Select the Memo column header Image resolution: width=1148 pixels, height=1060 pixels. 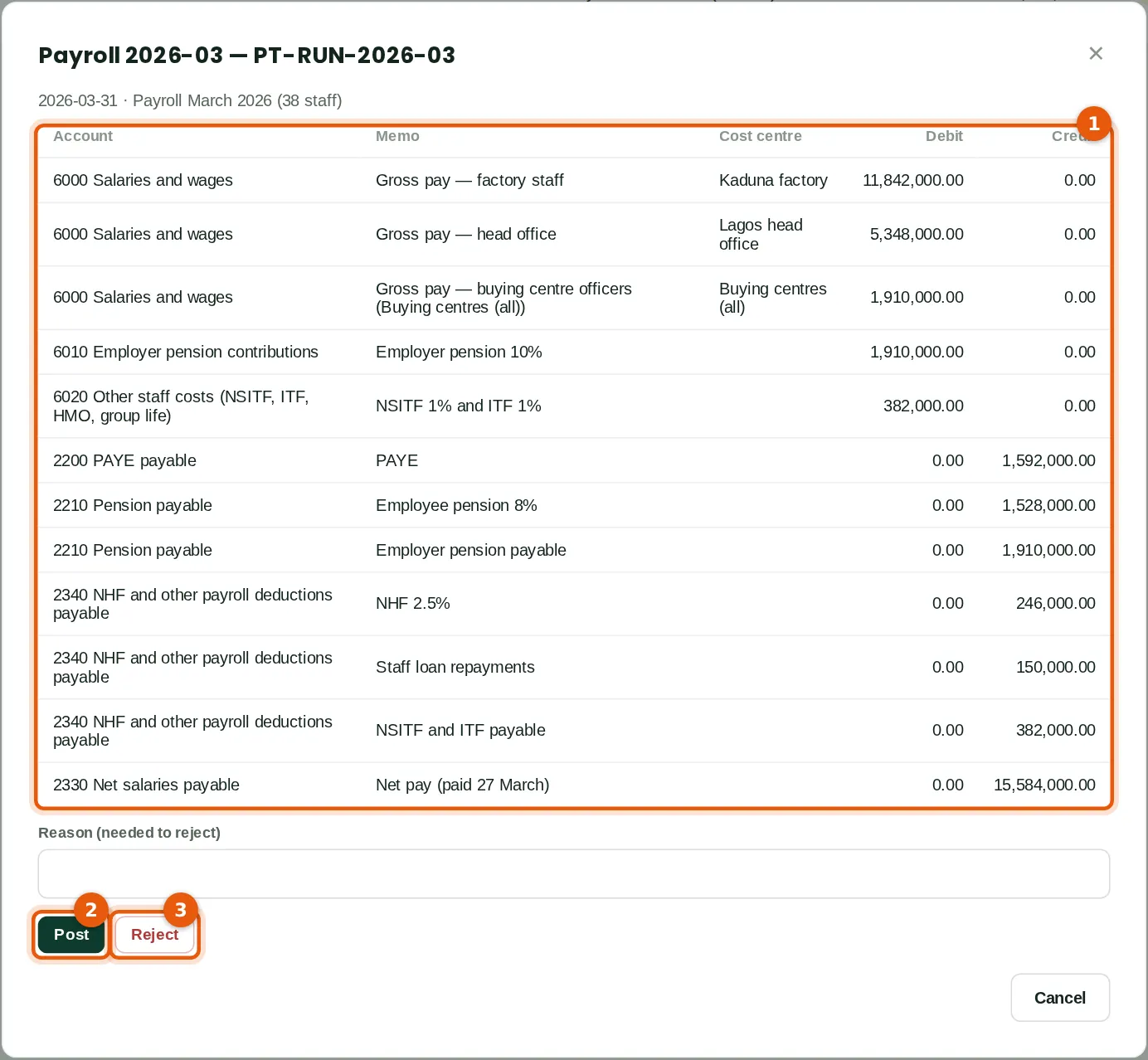pos(397,136)
